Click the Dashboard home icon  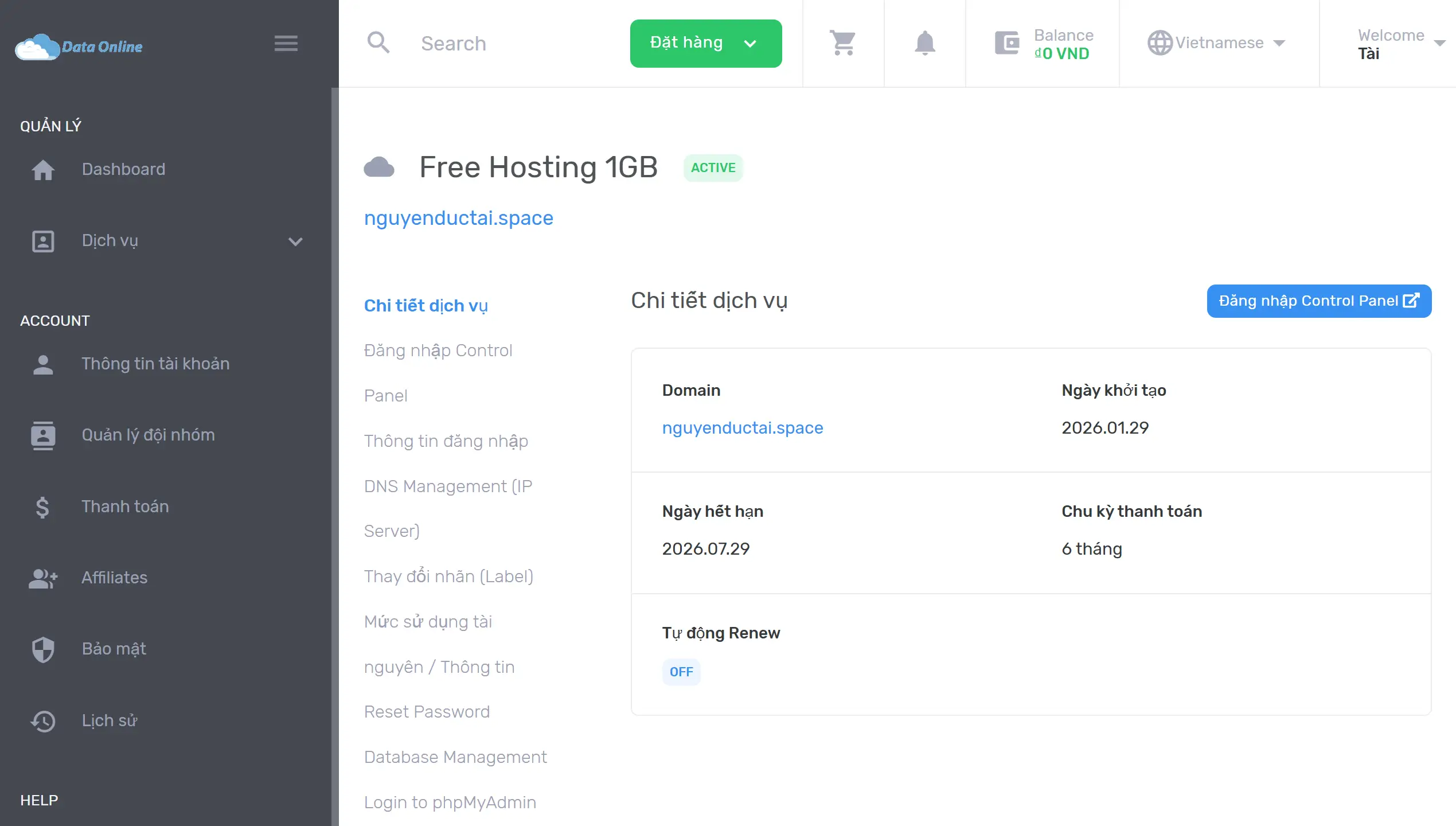(43, 170)
